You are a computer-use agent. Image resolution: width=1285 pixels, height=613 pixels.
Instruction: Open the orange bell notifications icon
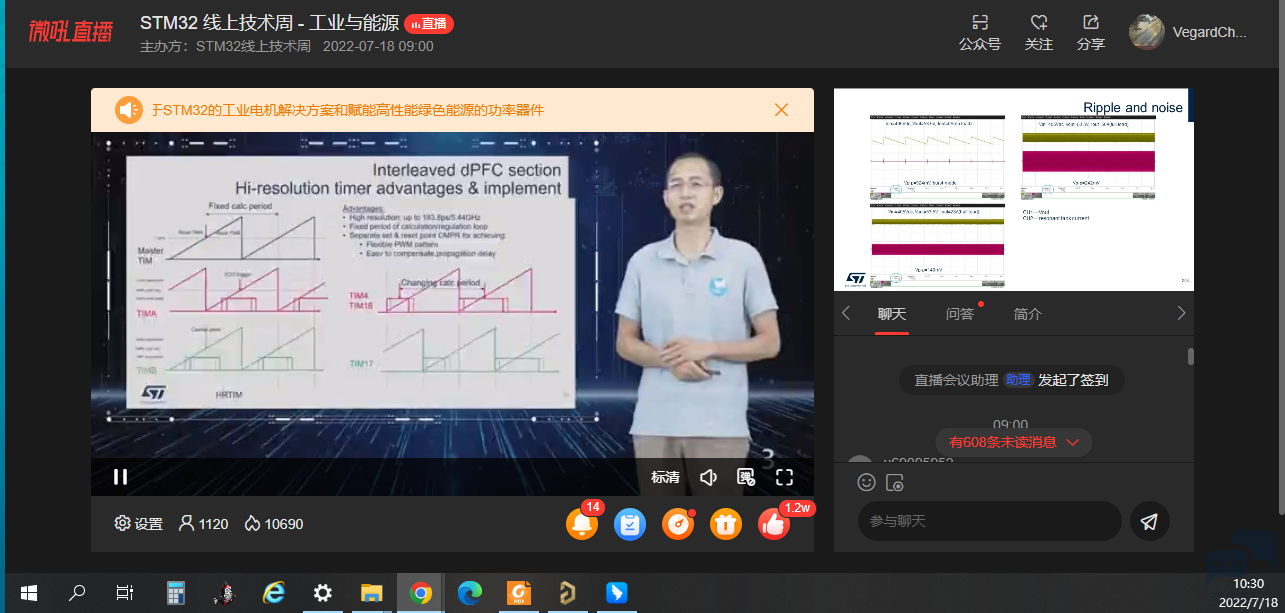point(582,524)
